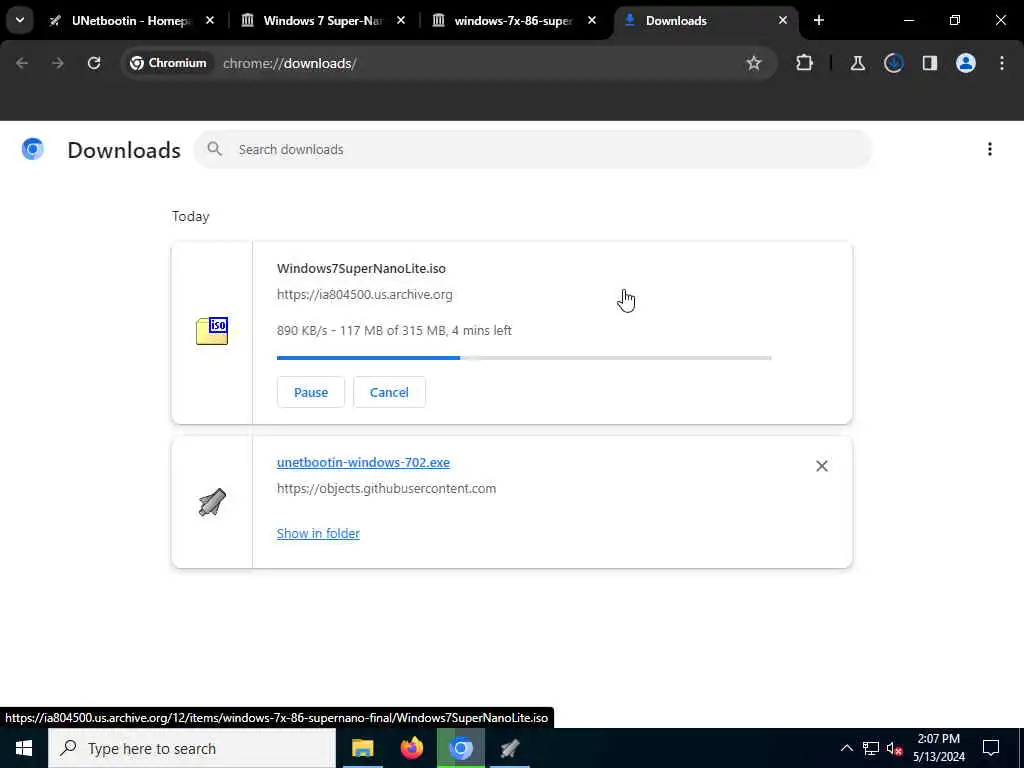Image resolution: width=1024 pixels, height=768 pixels.
Task: Click the Chromium site info chip
Action: point(168,63)
